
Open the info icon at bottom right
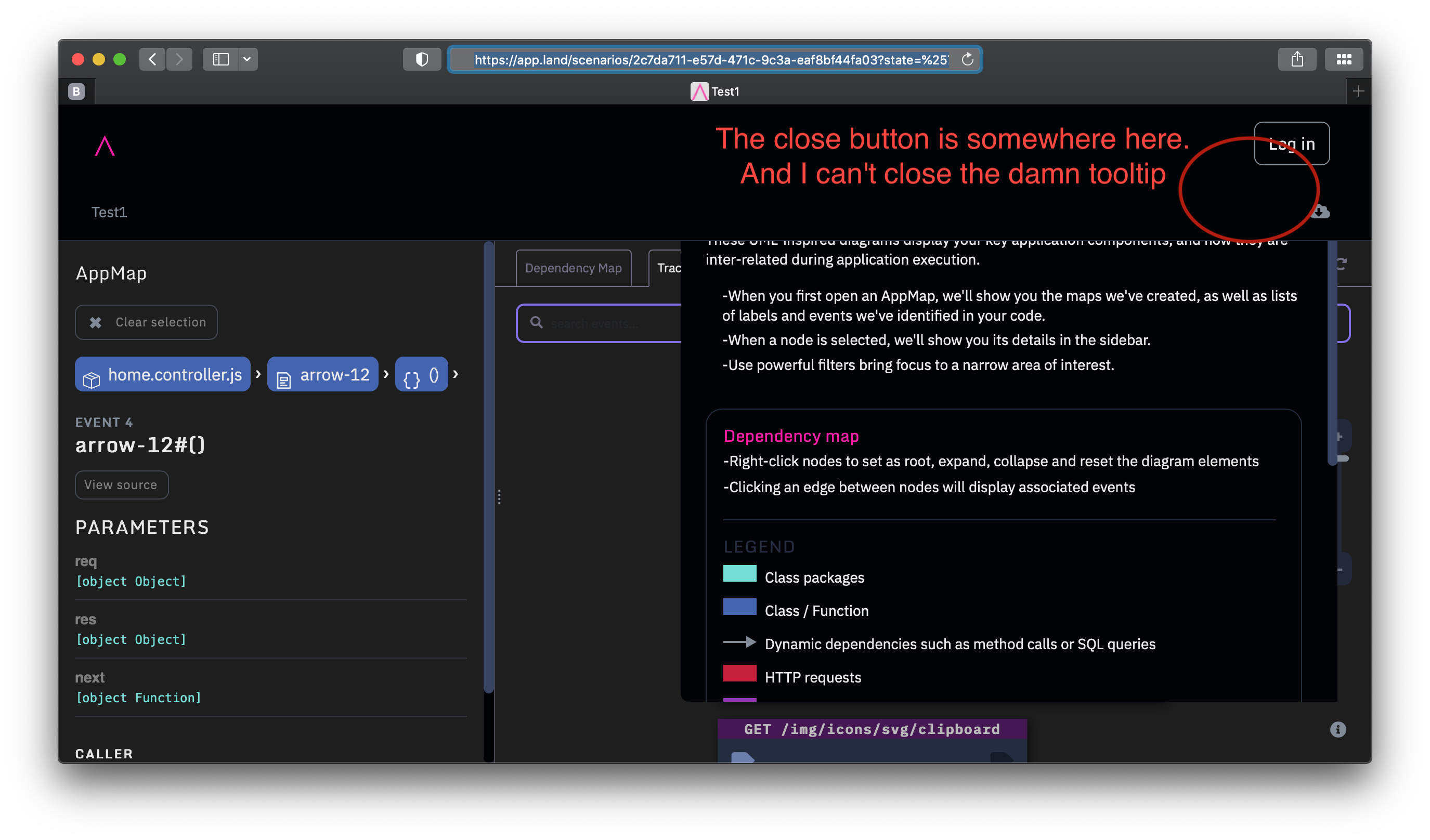(1338, 729)
